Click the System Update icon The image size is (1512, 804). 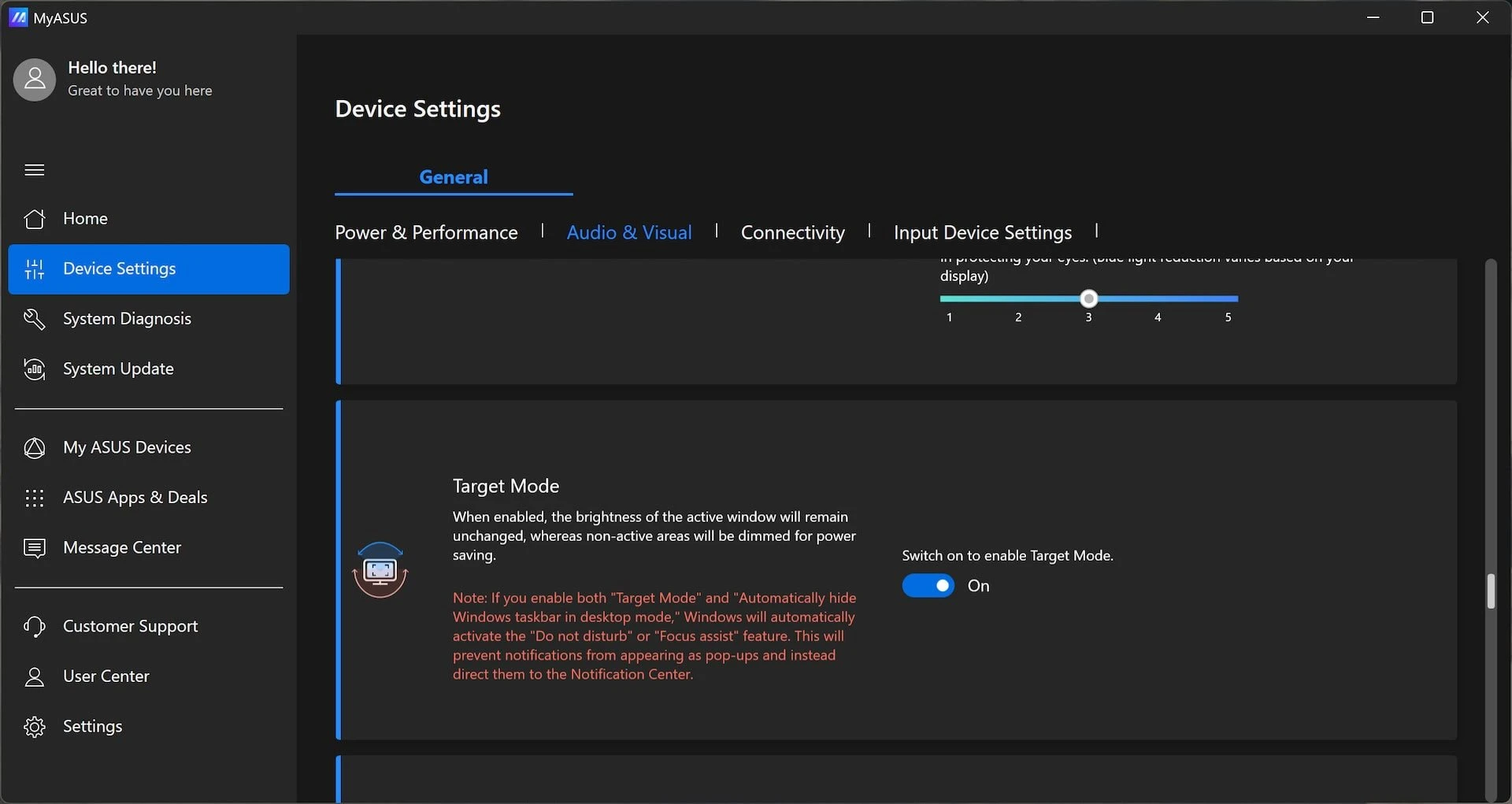[35, 369]
